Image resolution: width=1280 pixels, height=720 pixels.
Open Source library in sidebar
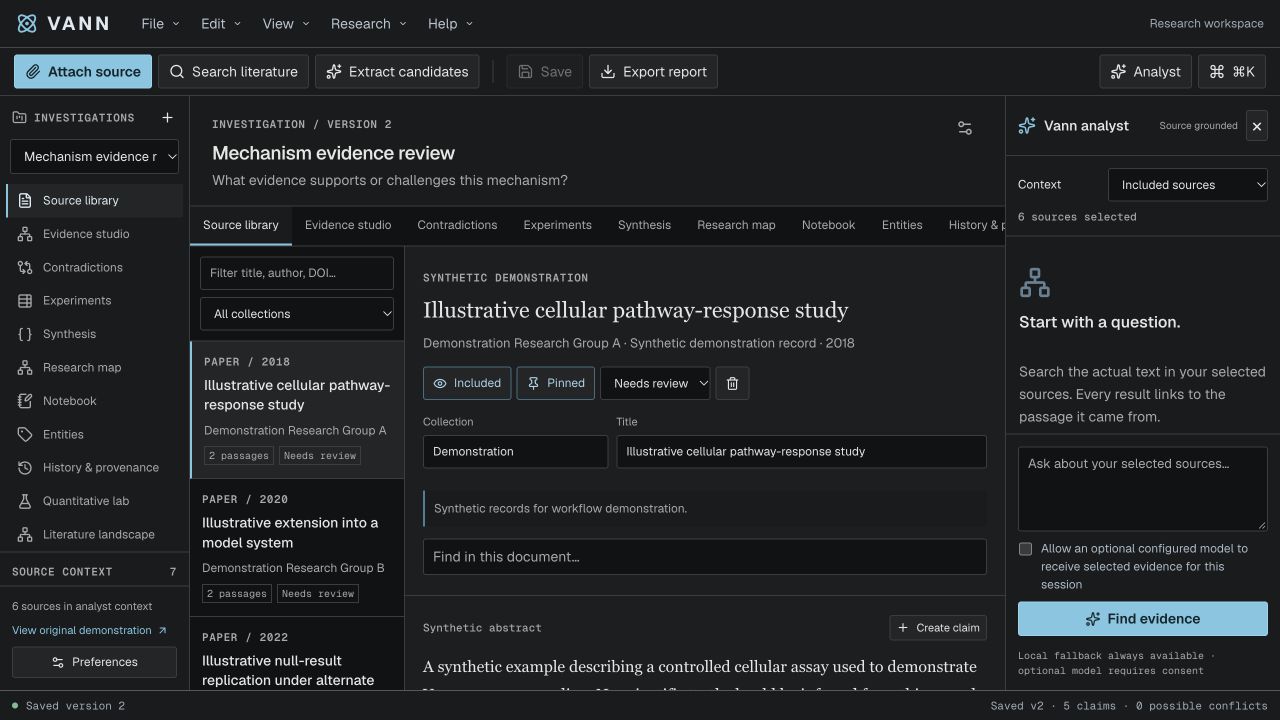point(95,200)
